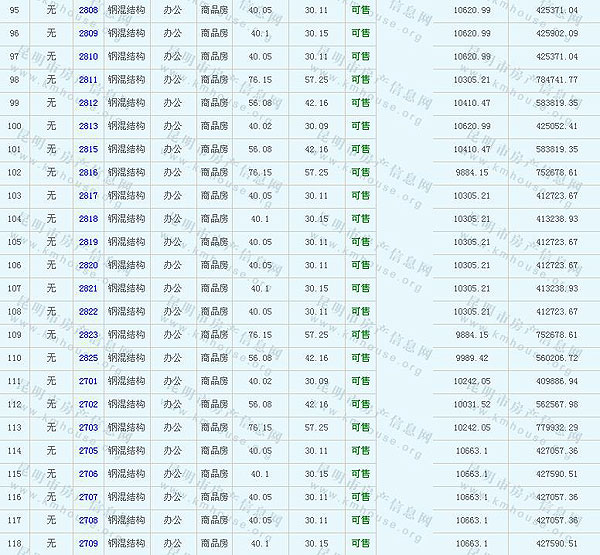Viewport: 600px width, 555px height.
Task: Open room 2809 details link
Action: (x=88, y=33)
